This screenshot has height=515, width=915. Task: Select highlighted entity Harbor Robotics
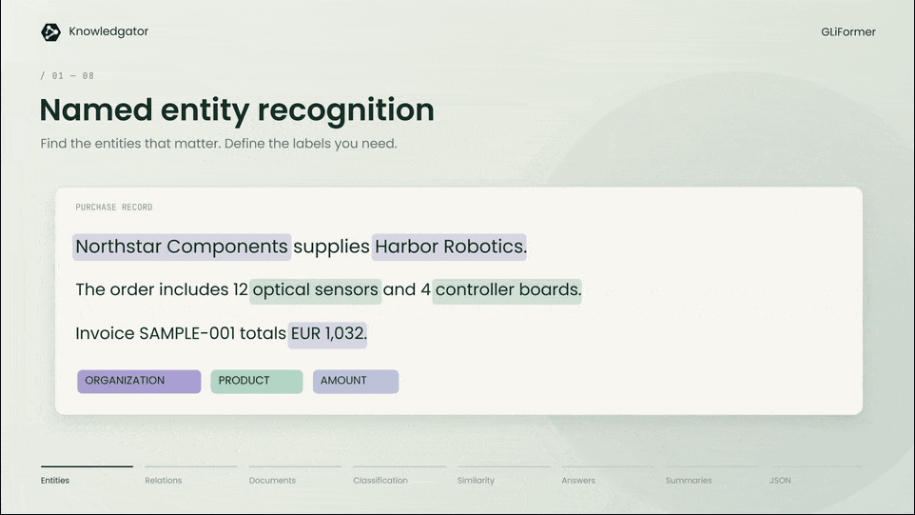pos(449,247)
